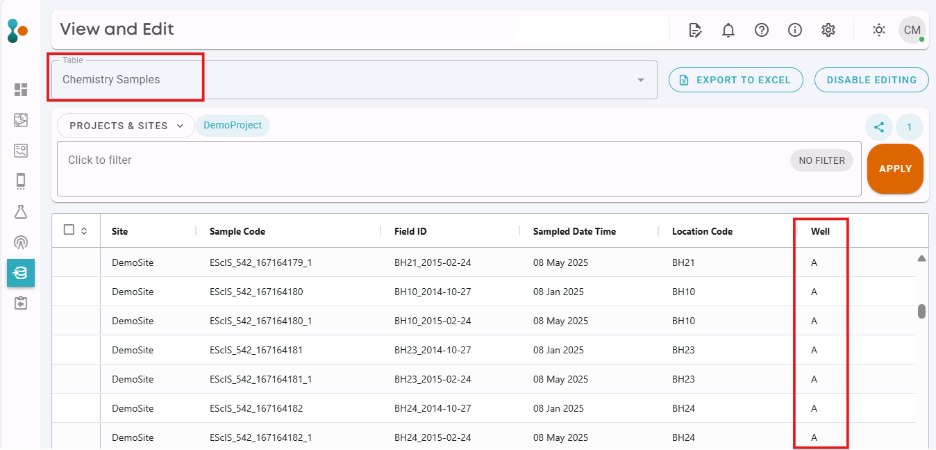Click the telemetry signal icon in sidebar
The height and width of the screenshot is (450, 936).
[21, 242]
